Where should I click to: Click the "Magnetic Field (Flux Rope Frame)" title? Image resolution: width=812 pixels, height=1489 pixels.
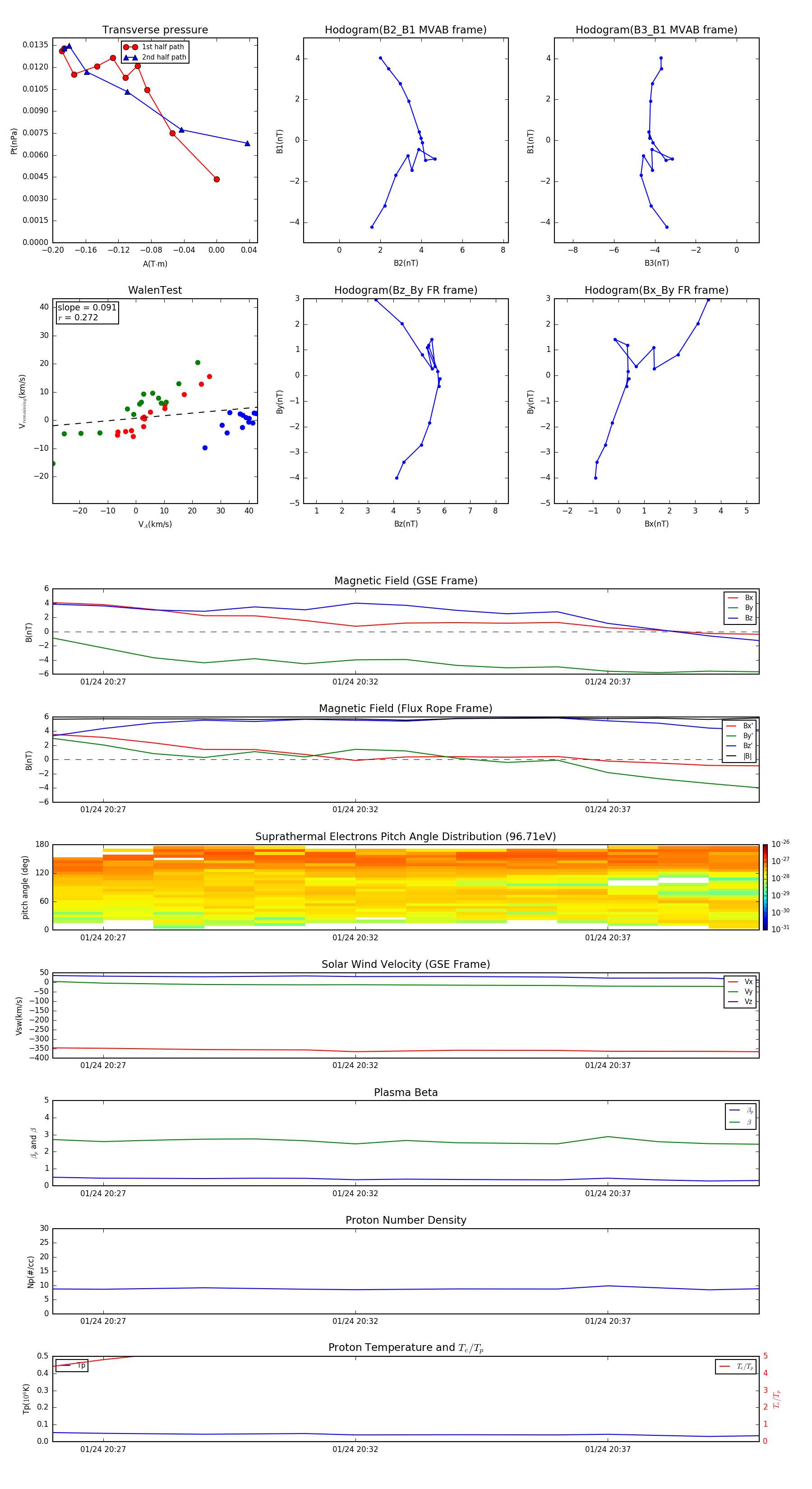click(x=406, y=709)
